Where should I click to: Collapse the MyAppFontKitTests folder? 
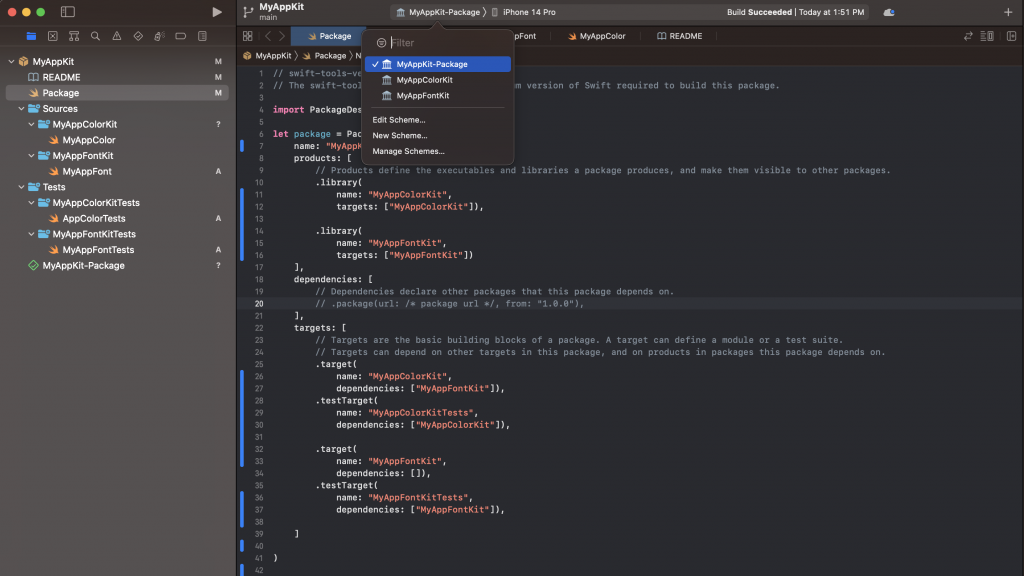pyautogui.click(x=31, y=234)
